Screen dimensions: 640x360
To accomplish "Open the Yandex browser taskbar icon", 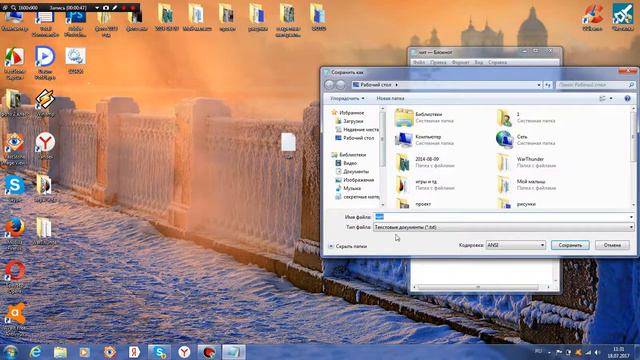I will (184, 352).
